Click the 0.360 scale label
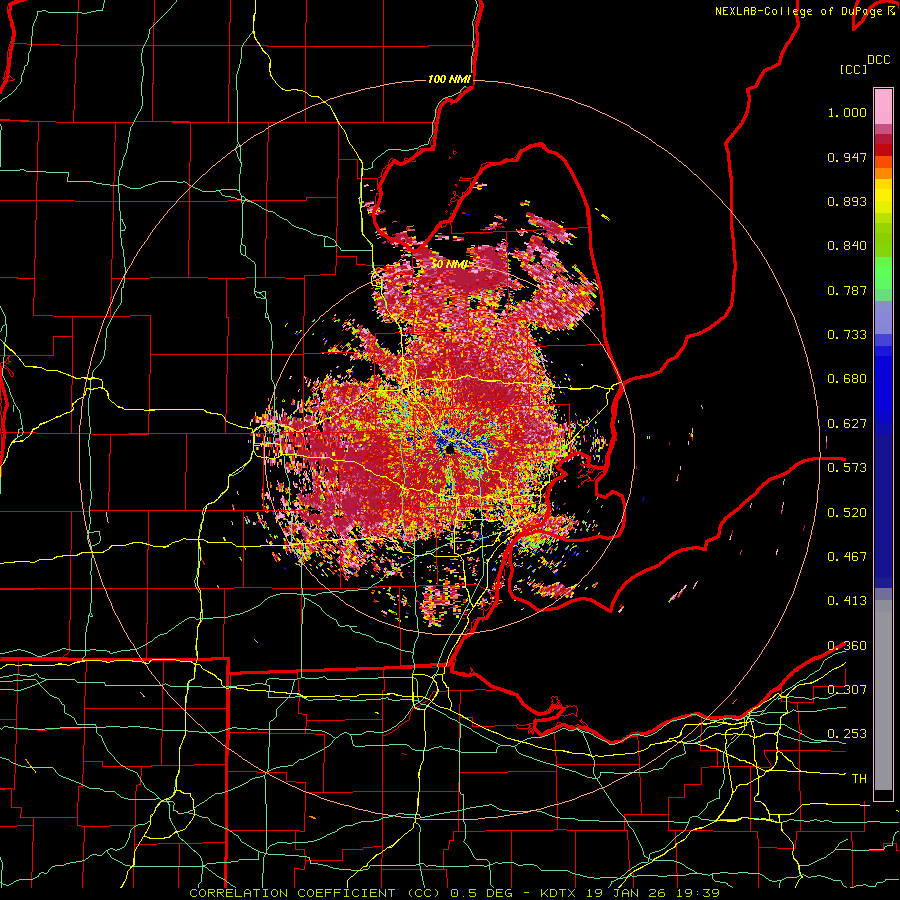Viewport: 900px width, 900px height. 847,646
